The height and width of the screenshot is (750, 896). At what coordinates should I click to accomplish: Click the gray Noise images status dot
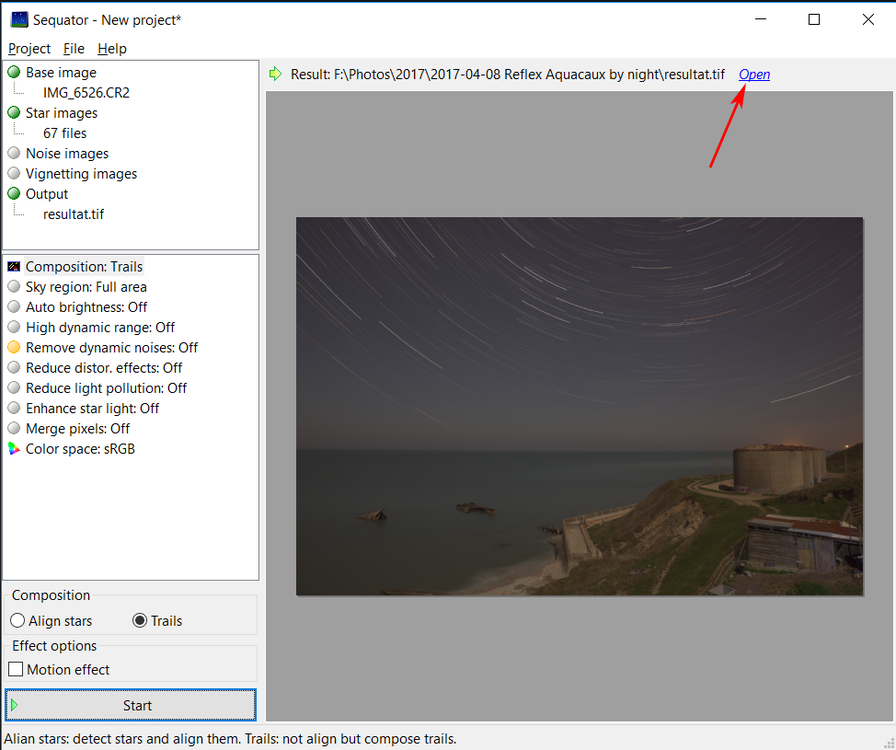(x=14, y=153)
